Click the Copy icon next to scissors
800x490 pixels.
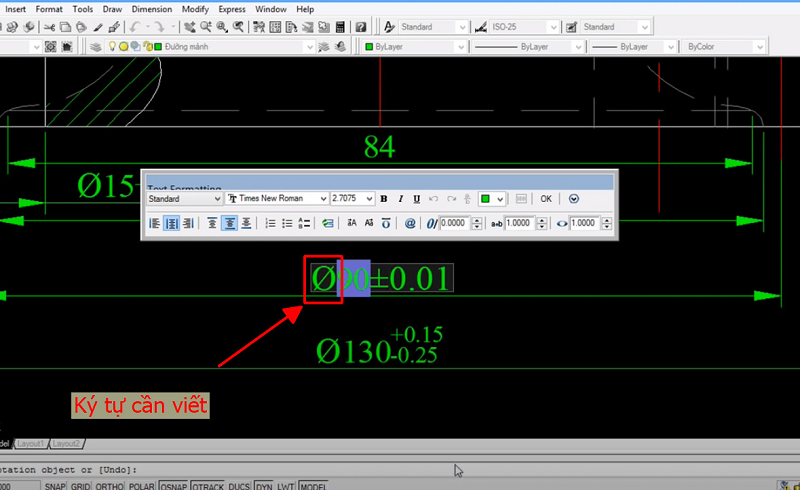click(x=65, y=27)
